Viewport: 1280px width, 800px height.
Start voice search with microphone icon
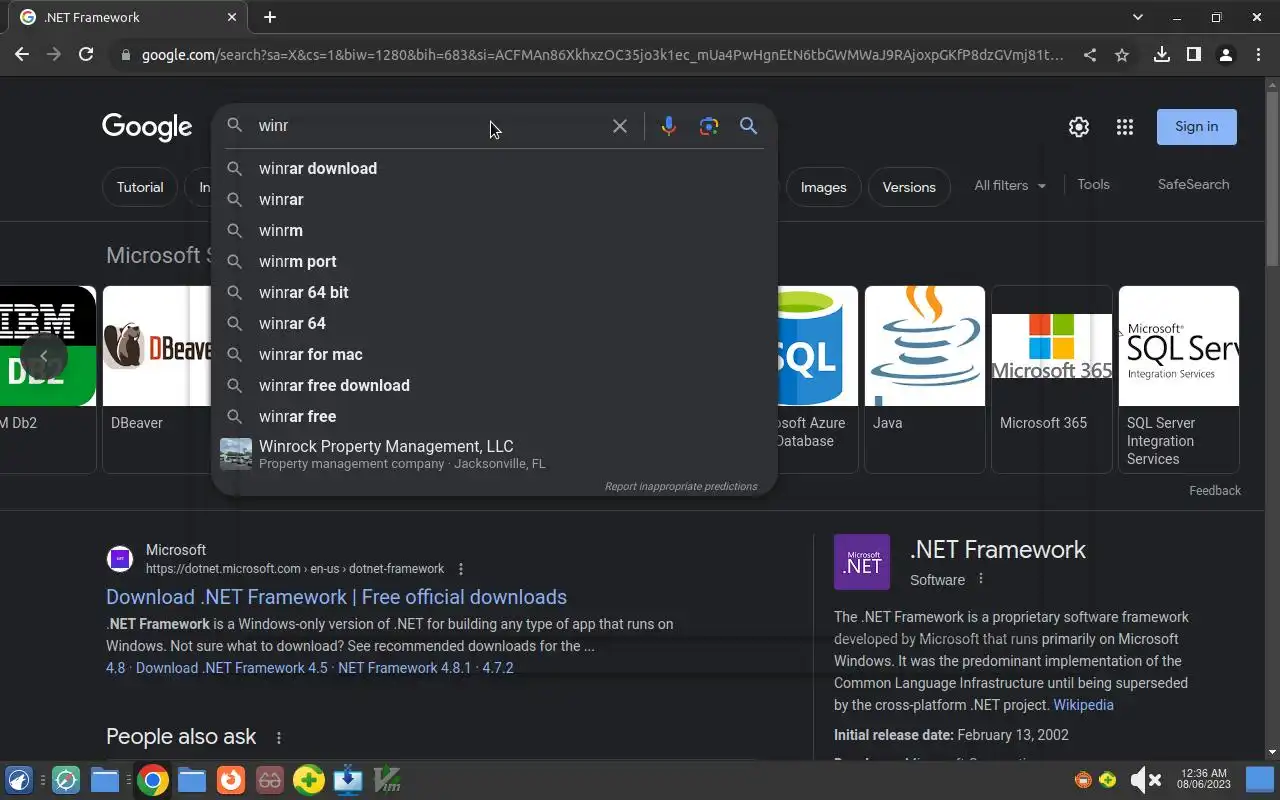pyautogui.click(x=669, y=126)
